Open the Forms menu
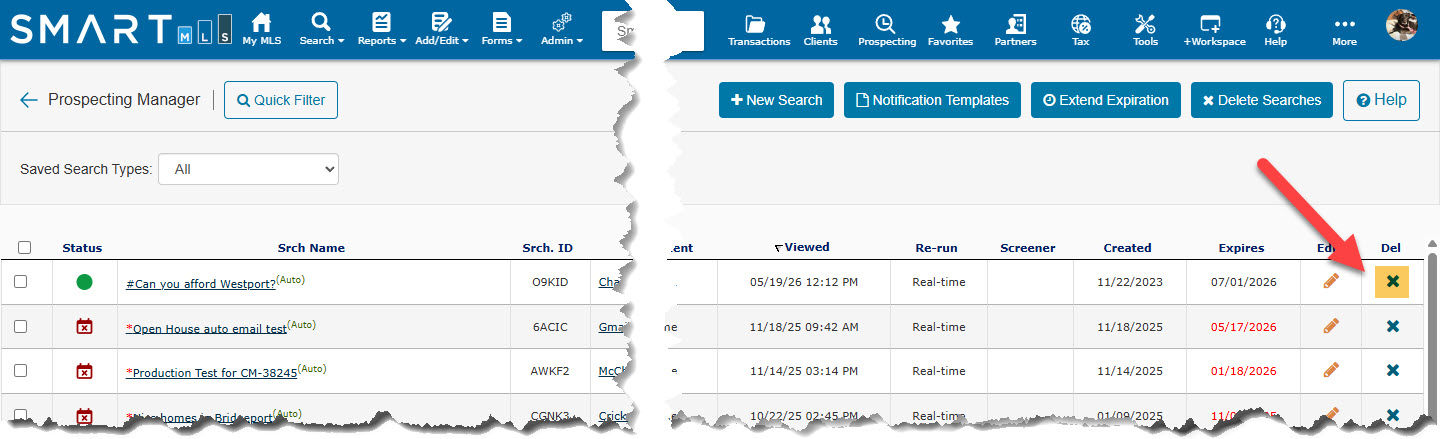The width and height of the screenshot is (1440, 439). (502, 29)
